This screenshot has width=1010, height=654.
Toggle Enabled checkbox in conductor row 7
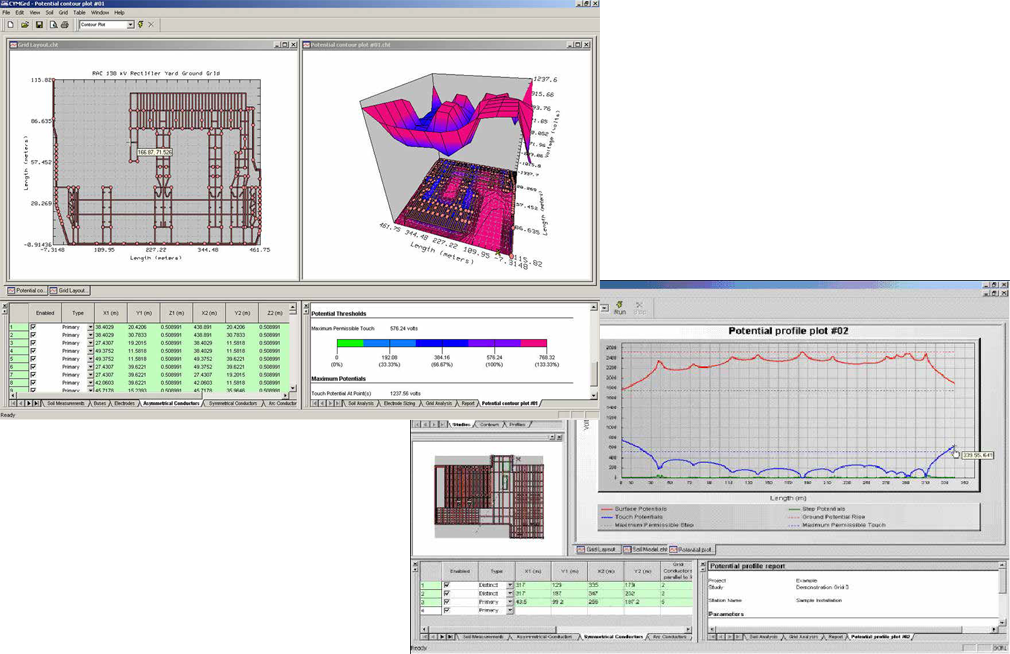coord(33,374)
